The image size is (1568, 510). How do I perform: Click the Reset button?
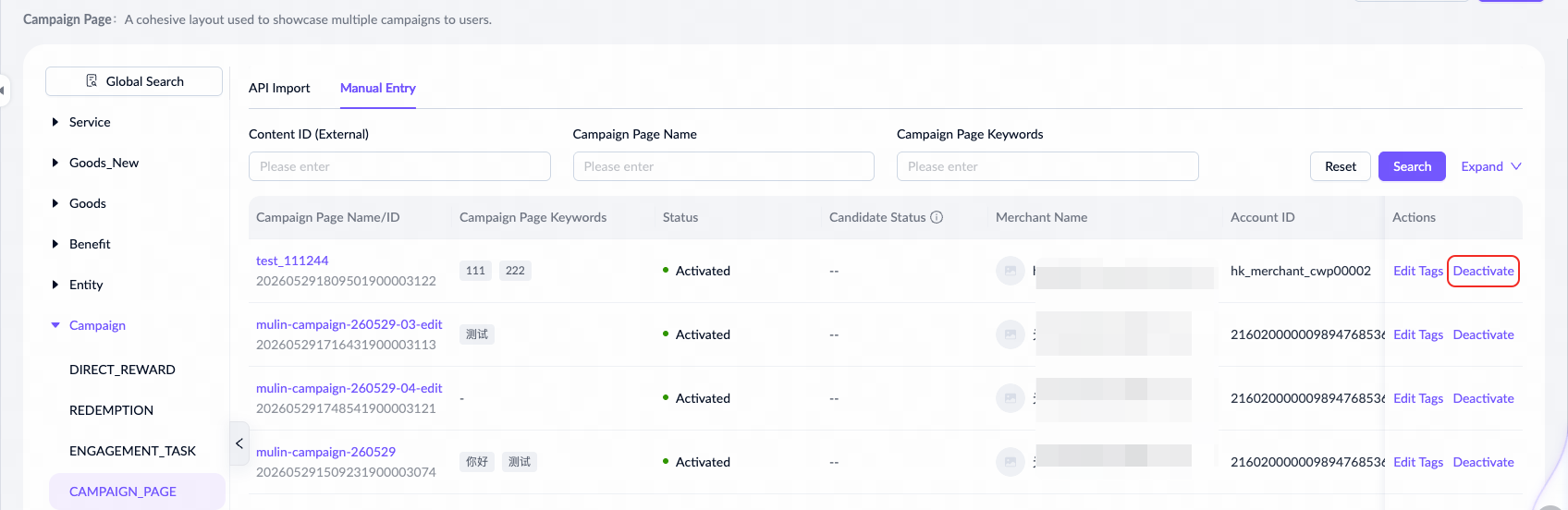click(x=1341, y=166)
